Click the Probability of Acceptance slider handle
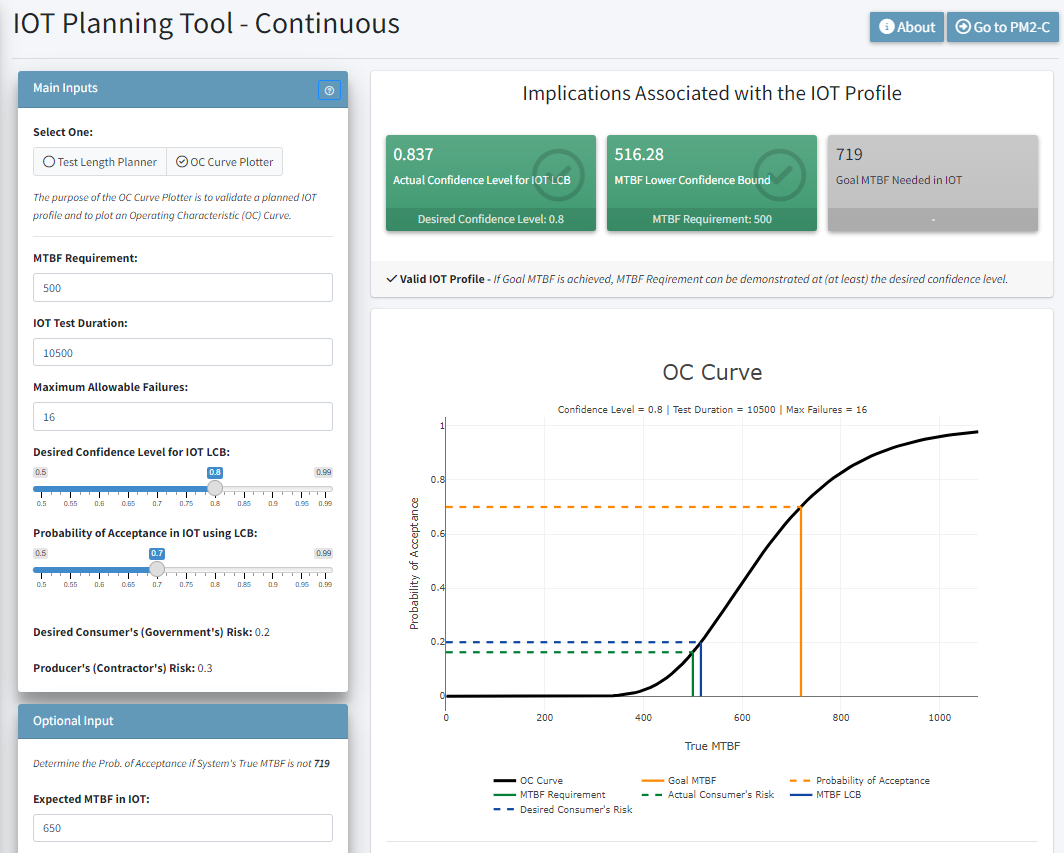The height and width of the screenshot is (853, 1064). tap(156, 569)
